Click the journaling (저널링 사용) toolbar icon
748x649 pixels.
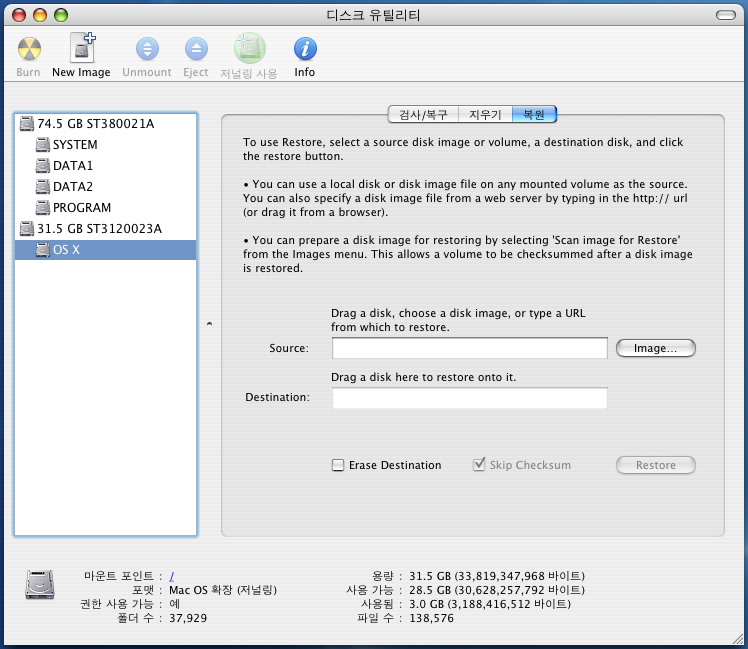(x=249, y=48)
